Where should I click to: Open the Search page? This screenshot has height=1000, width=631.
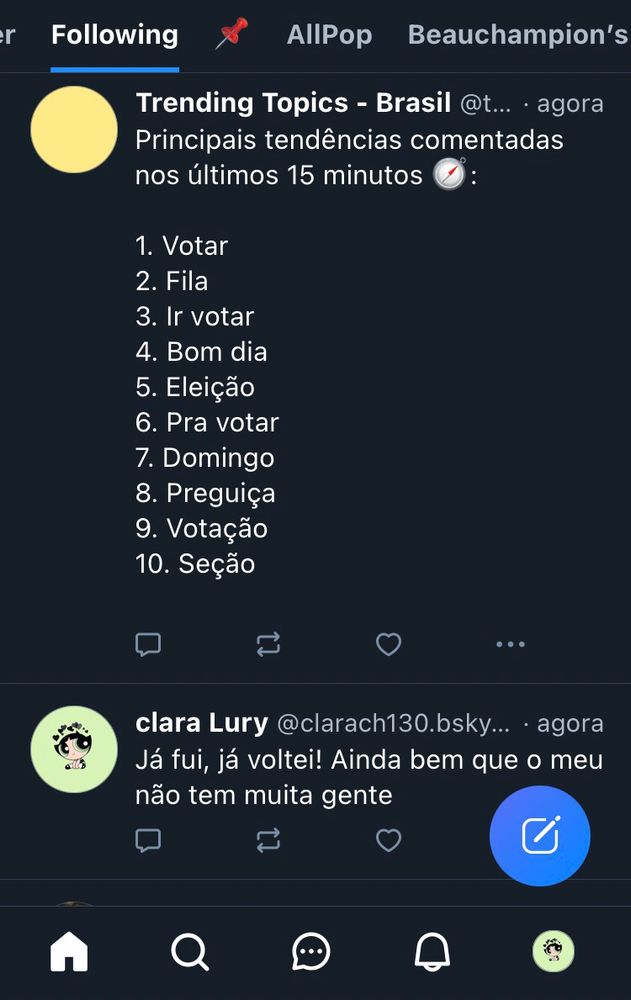coord(189,951)
